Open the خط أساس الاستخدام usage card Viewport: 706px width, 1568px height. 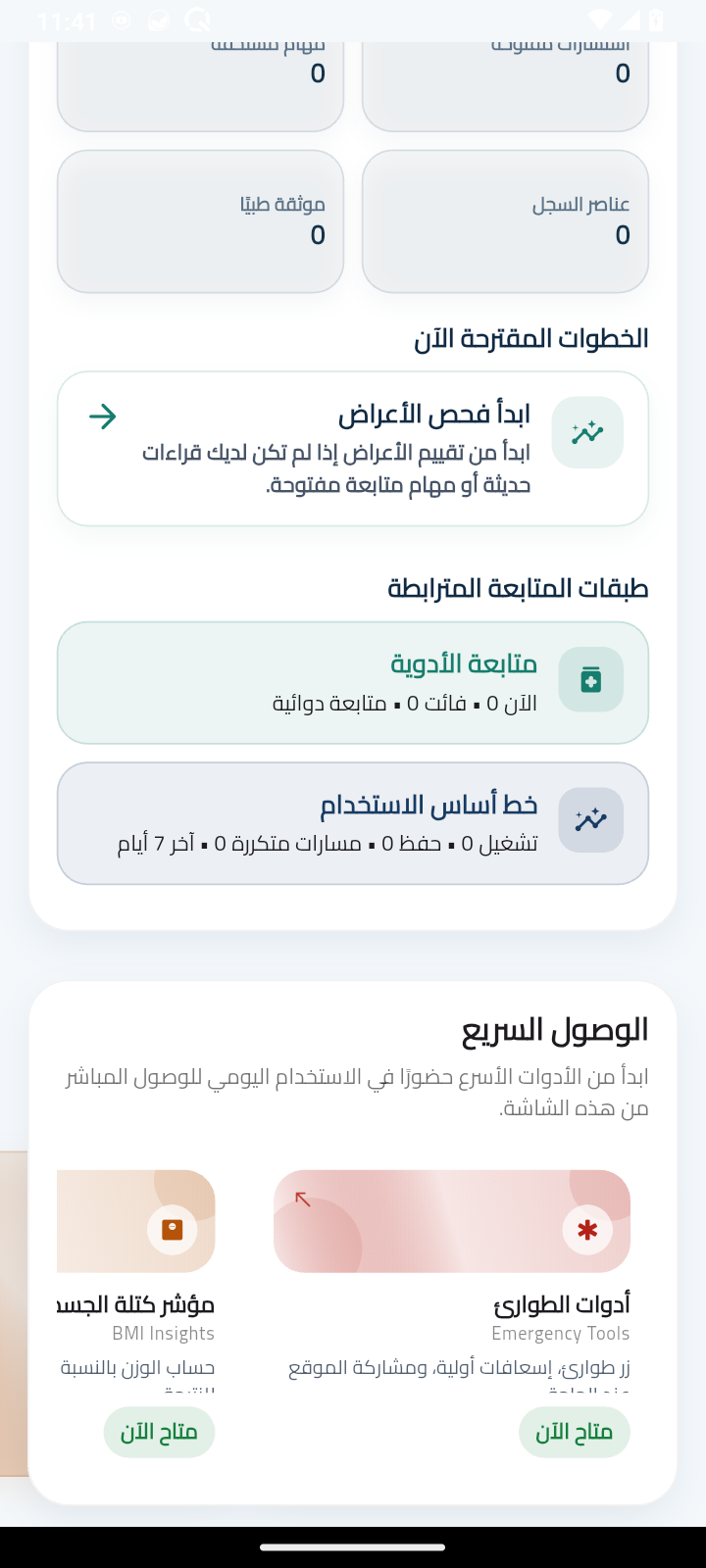[353, 824]
